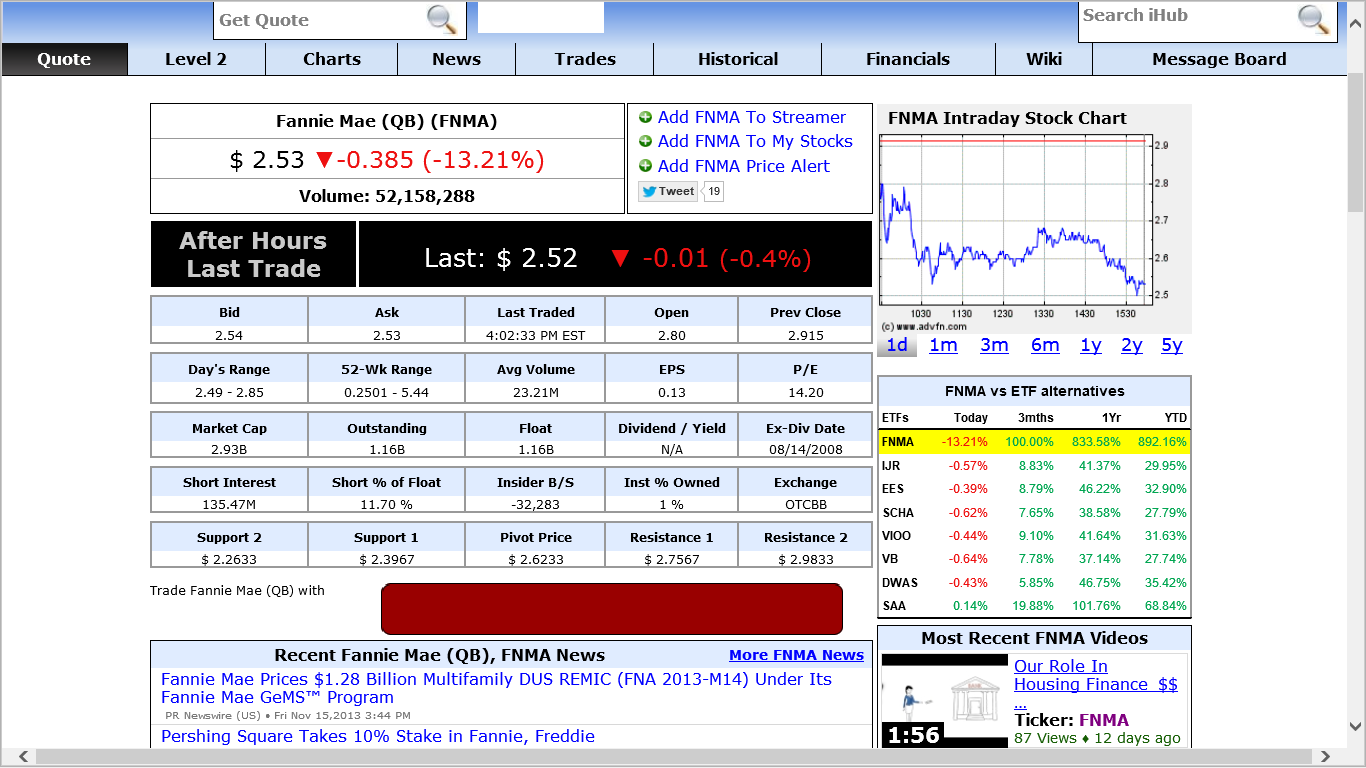This screenshot has height=768, width=1366.
Task: Switch to the Charts tab
Action: [332, 59]
